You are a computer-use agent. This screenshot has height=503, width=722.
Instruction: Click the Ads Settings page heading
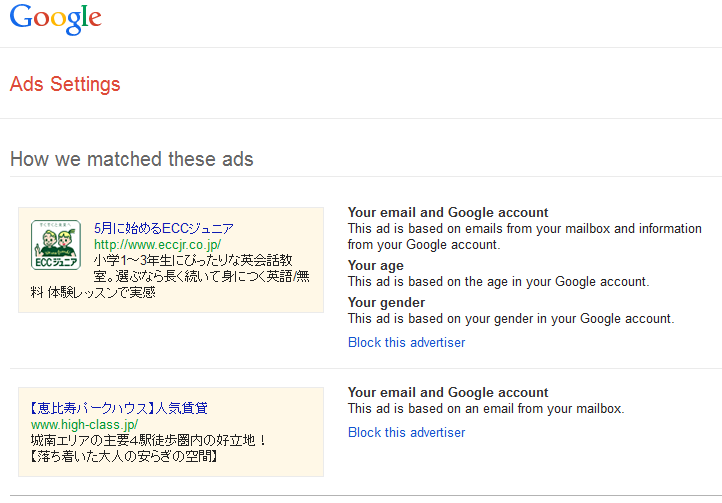click(65, 84)
